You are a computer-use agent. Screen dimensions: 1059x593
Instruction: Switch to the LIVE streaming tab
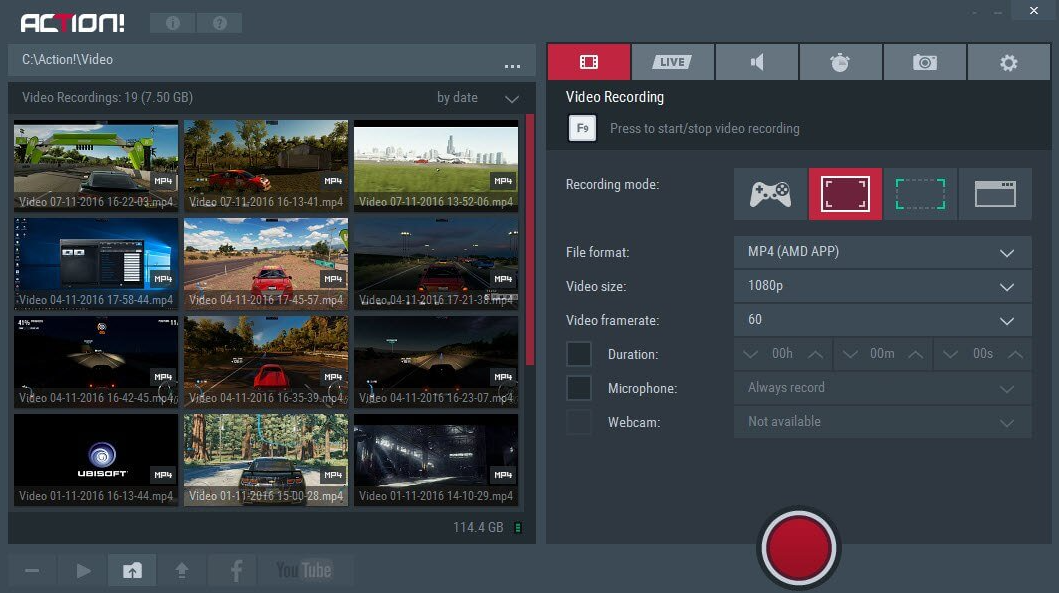pyautogui.click(x=672, y=62)
